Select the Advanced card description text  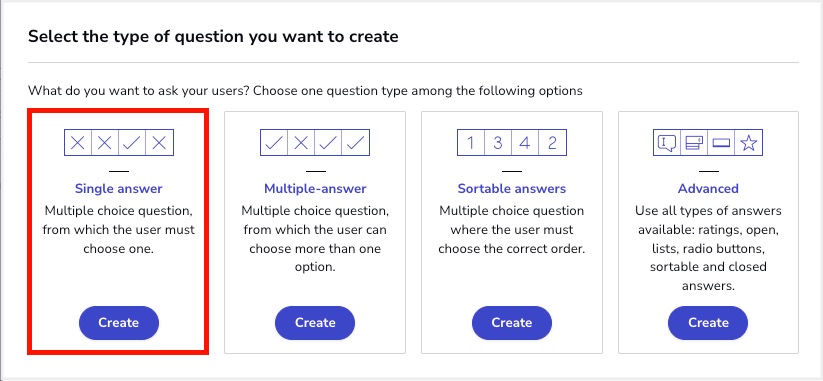[708, 249]
